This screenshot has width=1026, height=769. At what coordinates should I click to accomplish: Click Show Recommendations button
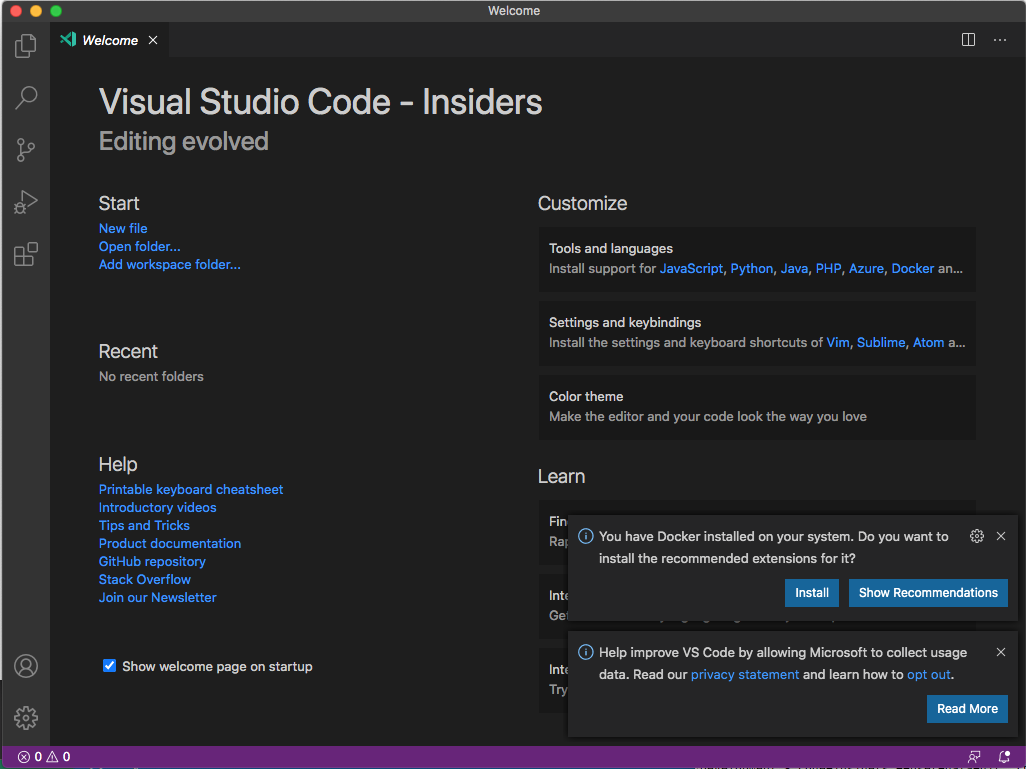pos(928,593)
